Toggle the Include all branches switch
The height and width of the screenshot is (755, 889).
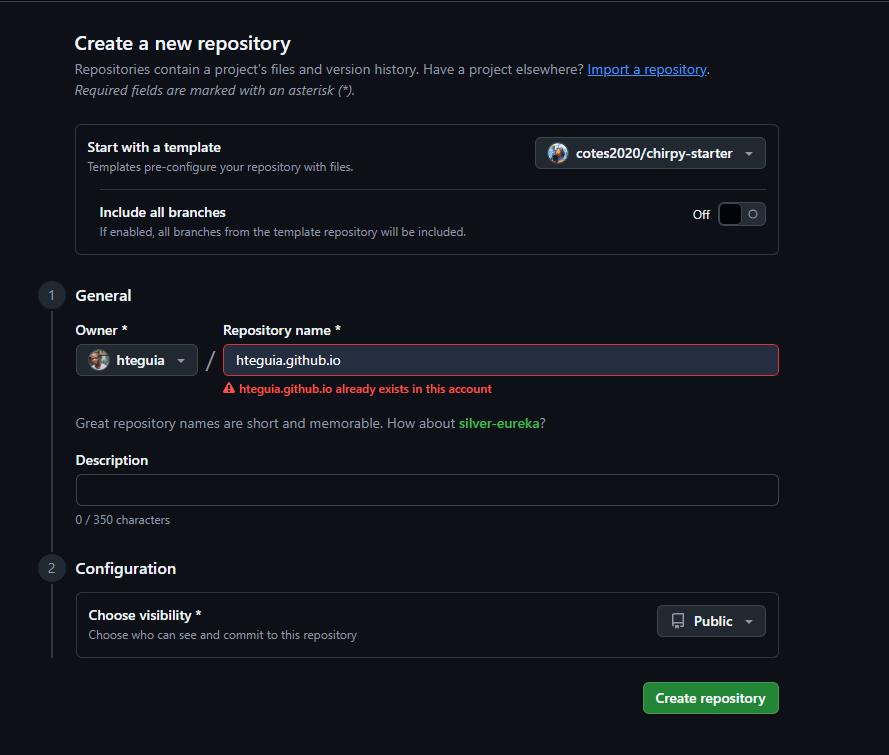(x=742, y=214)
